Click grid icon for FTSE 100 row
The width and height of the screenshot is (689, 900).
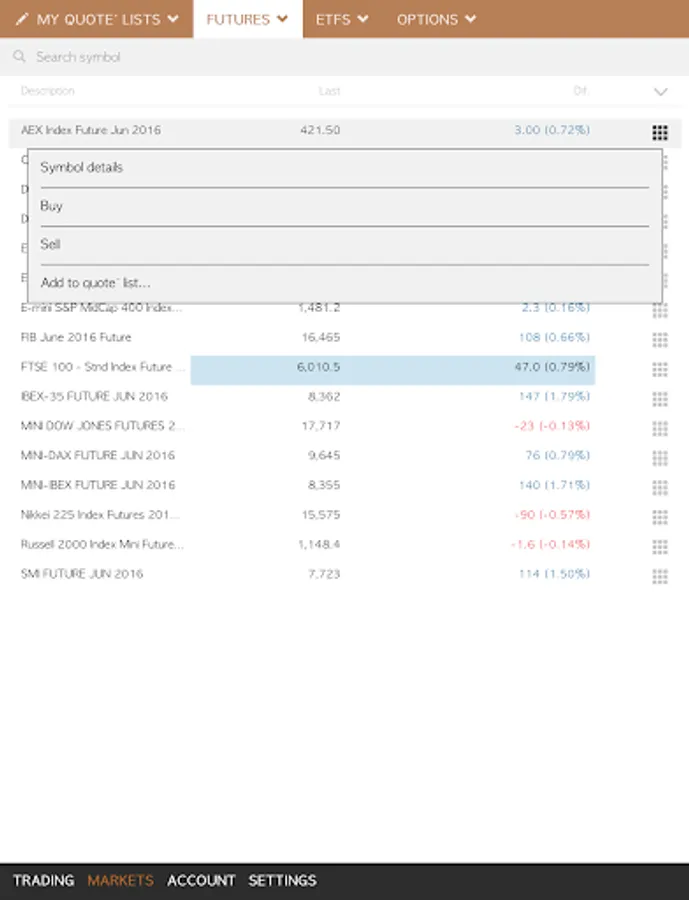pos(659,369)
